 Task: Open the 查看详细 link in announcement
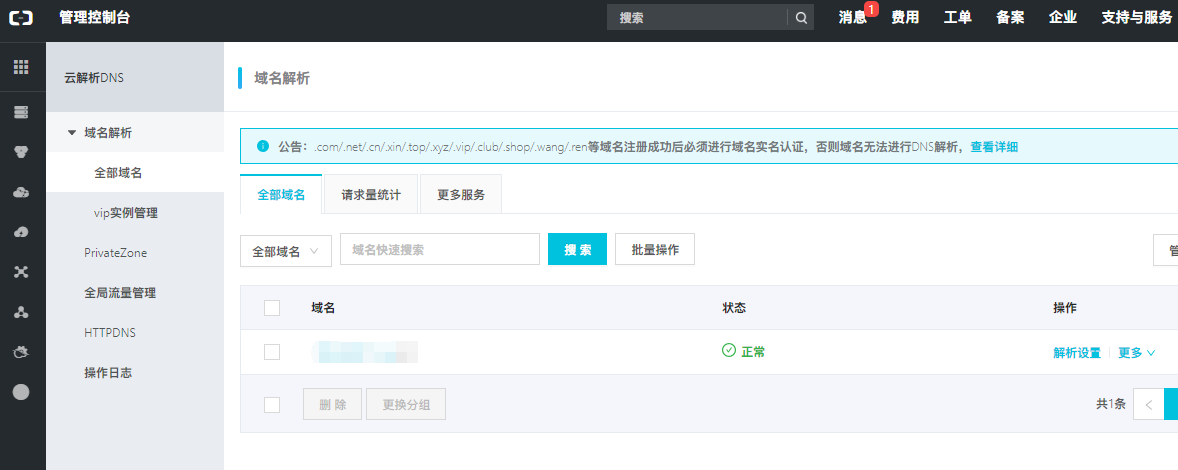click(995, 146)
